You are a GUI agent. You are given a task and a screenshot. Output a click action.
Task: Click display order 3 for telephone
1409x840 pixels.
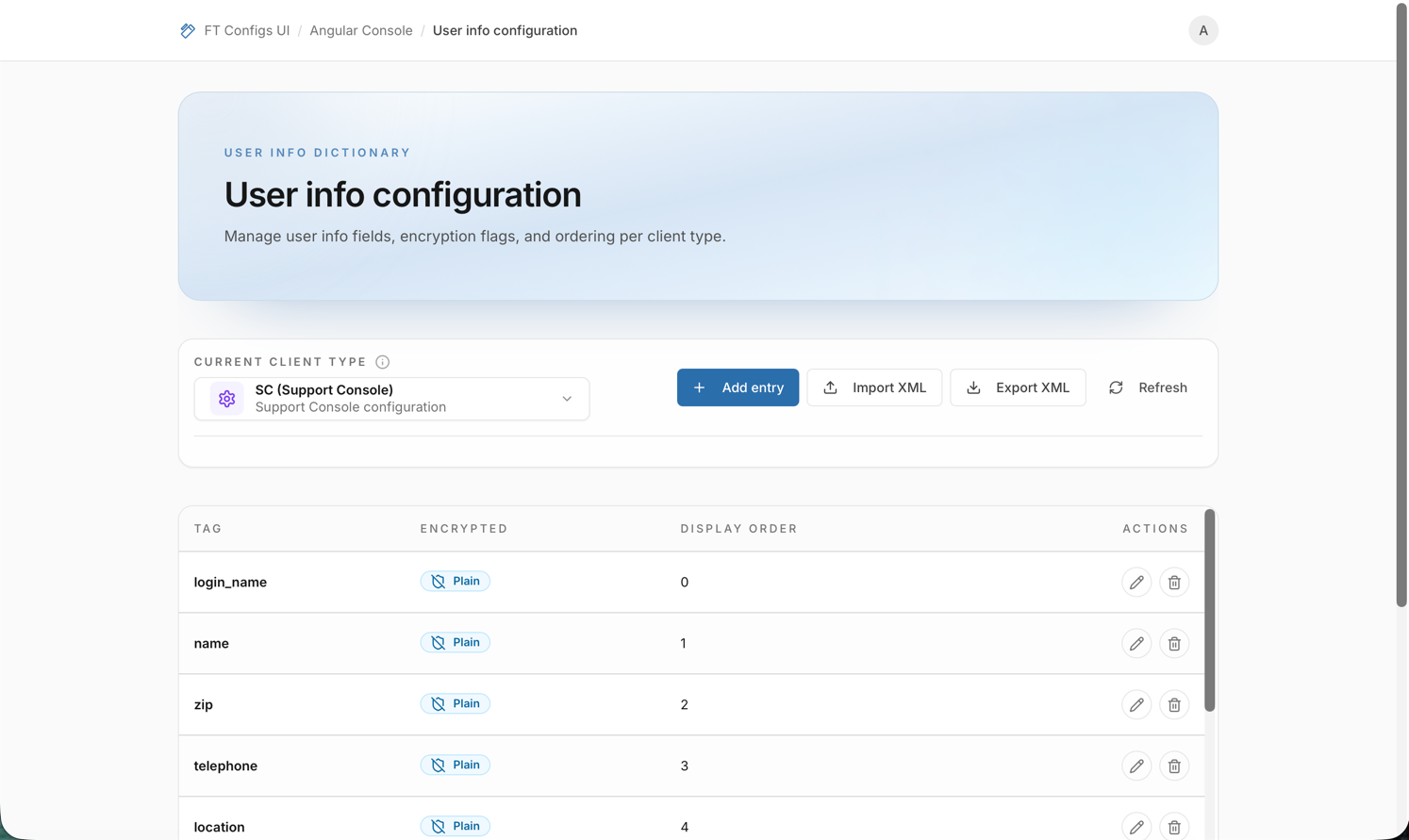(685, 766)
